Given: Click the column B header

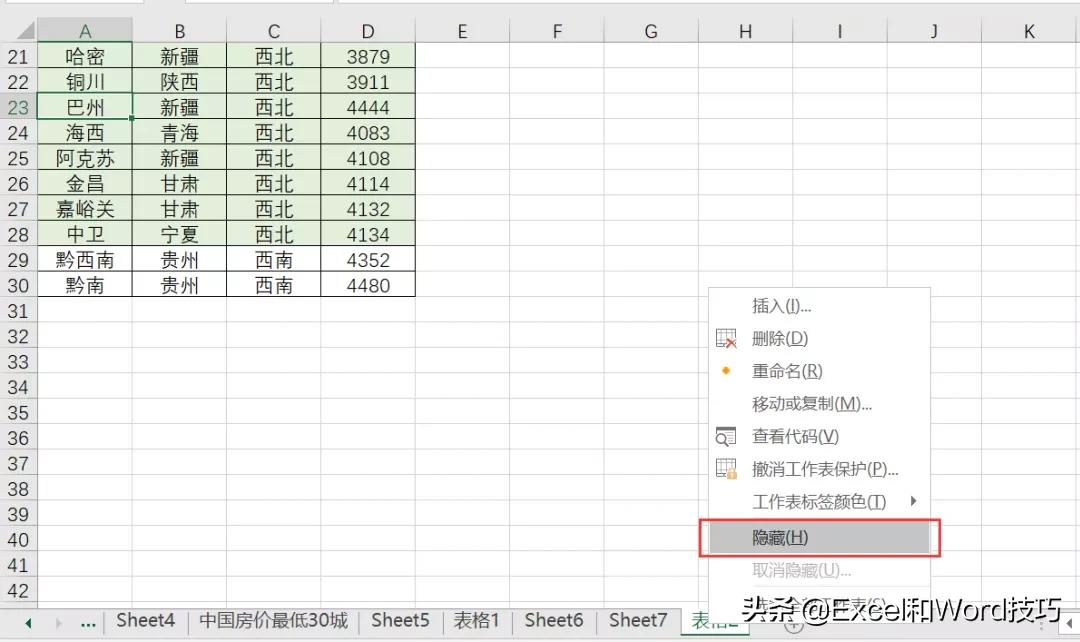Looking at the screenshot, I should tap(179, 29).
